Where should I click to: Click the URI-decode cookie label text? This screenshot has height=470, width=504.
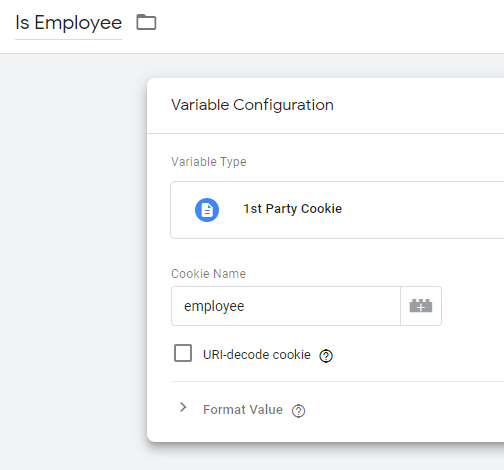point(257,355)
